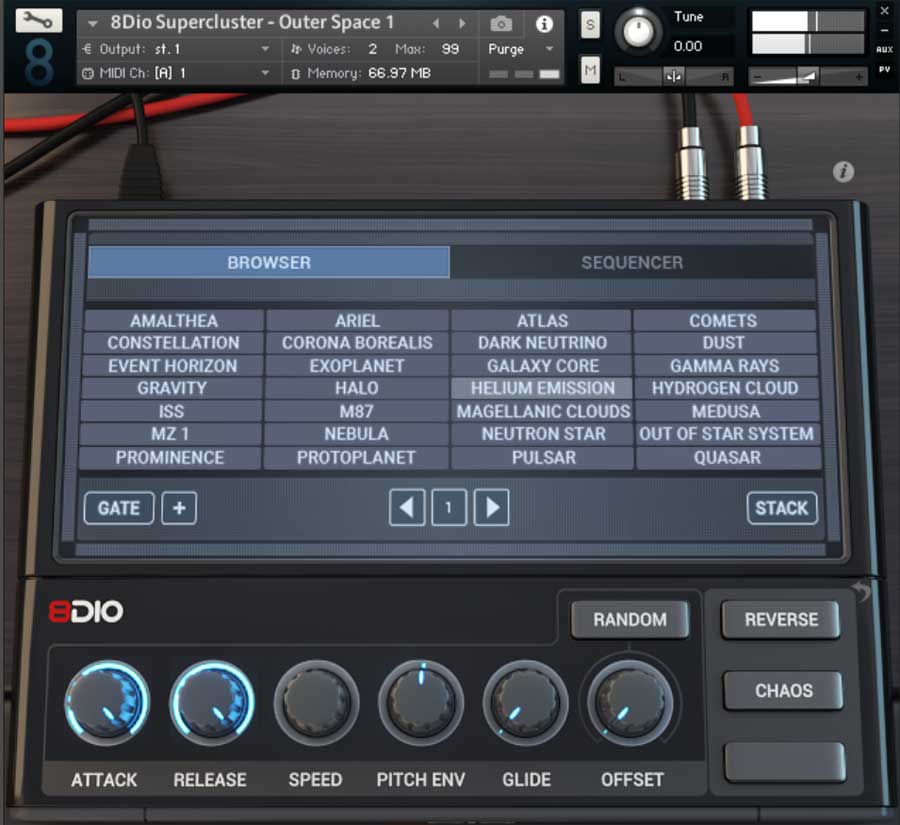The width and height of the screenshot is (900, 825).
Task: Click the pan center icon
Action: [674, 76]
